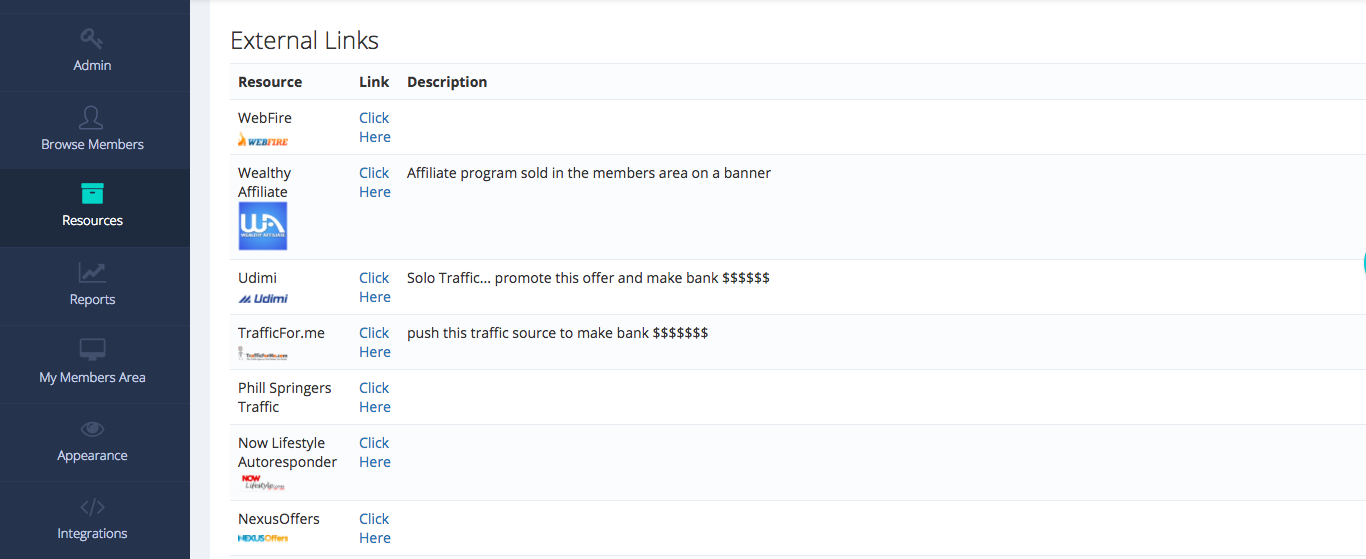Open Wealthy Affiliate Click Here link
The width and height of the screenshot is (1366, 559).
point(375,182)
